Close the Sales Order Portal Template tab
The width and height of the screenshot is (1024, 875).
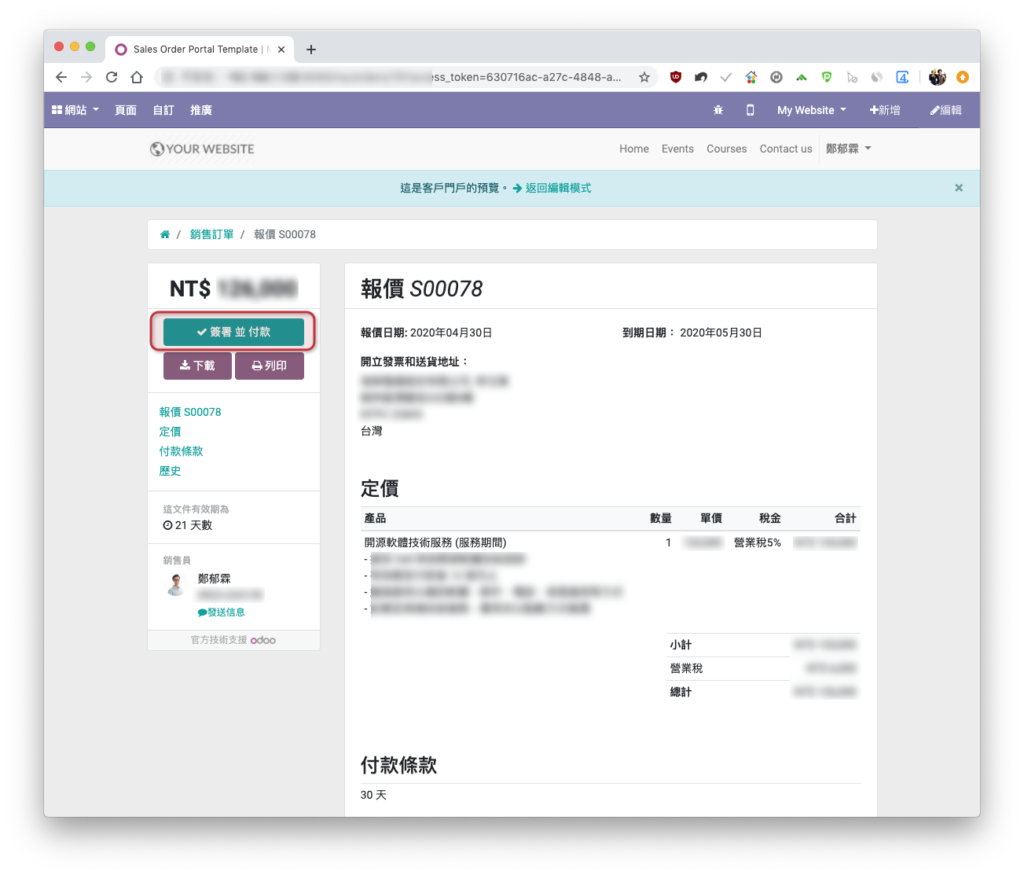tap(281, 50)
